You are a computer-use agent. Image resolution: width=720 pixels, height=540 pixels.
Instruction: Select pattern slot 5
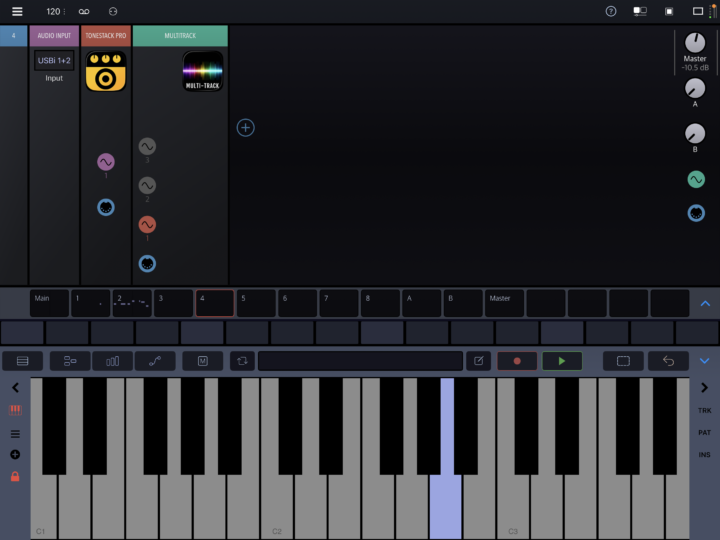pyautogui.click(x=256, y=303)
